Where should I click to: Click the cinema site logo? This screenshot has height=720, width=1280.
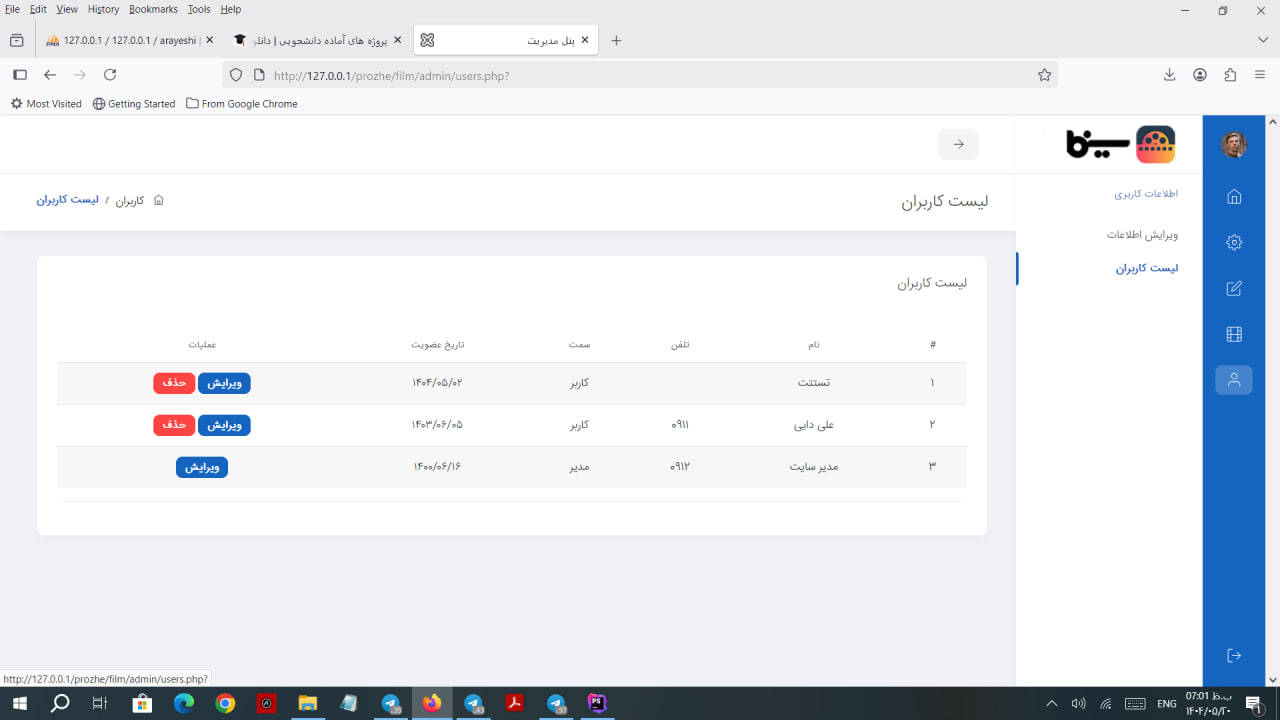1120,144
